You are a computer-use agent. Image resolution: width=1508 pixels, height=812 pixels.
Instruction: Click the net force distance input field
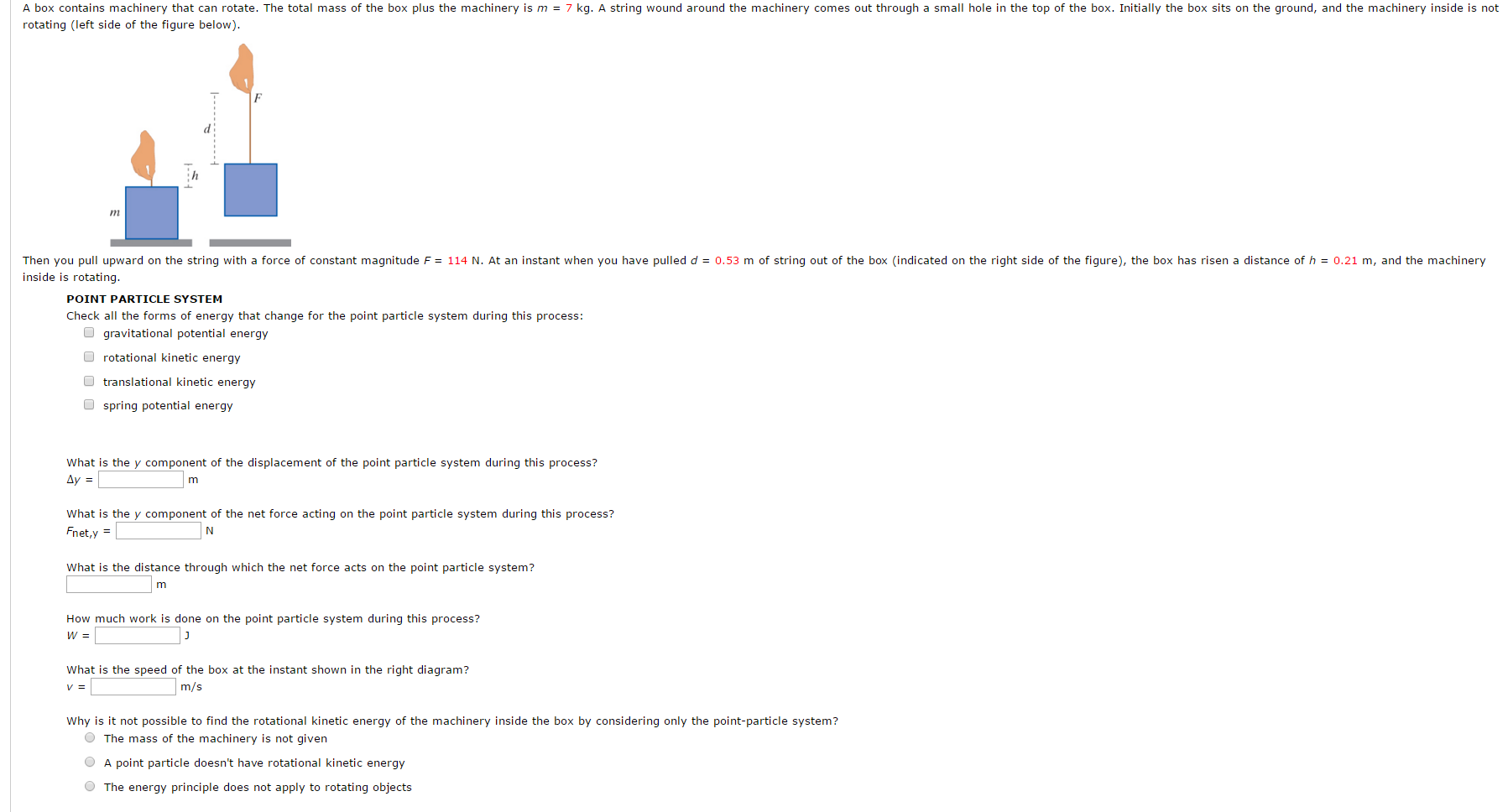tap(109, 584)
